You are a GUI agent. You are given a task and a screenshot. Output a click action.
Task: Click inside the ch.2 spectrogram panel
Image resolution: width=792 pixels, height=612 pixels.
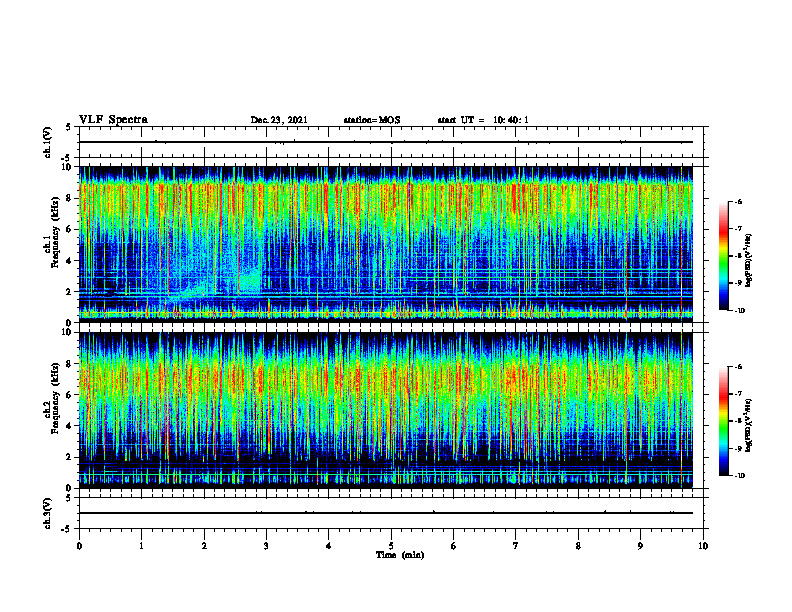coord(386,410)
